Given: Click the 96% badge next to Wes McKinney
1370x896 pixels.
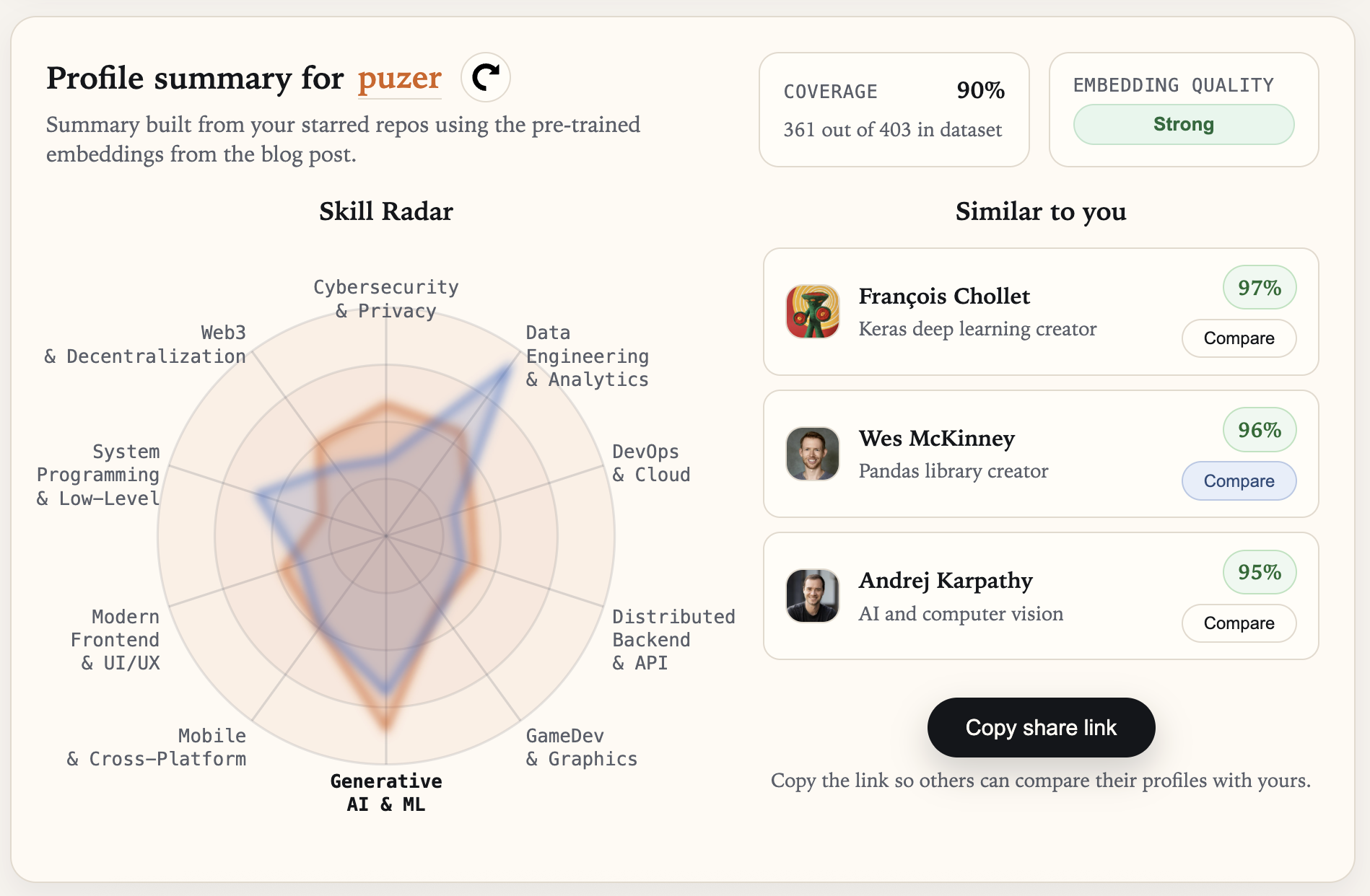Looking at the screenshot, I should point(1259,429).
